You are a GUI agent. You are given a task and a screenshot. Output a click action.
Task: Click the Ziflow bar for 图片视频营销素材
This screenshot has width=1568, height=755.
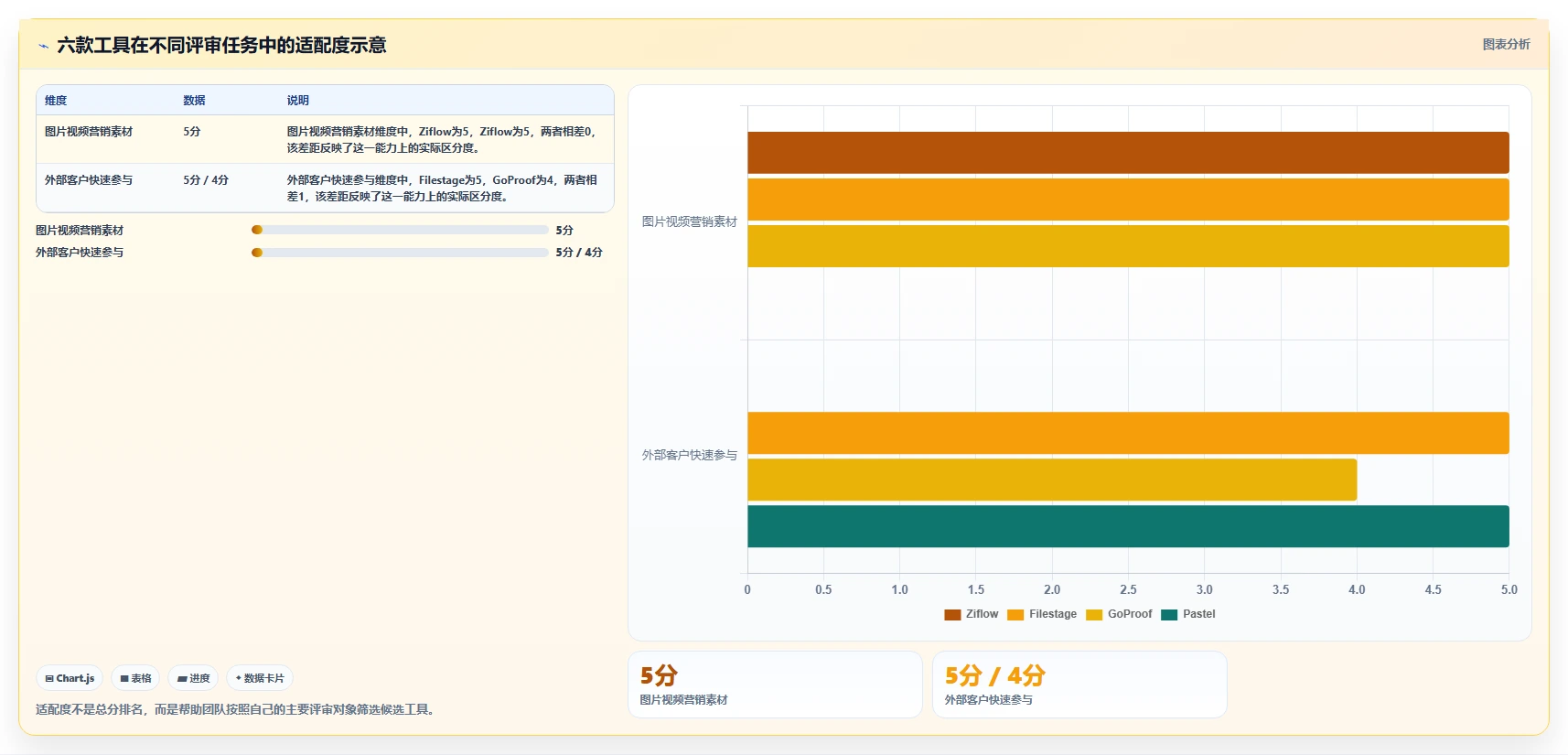tap(1128, 153)
